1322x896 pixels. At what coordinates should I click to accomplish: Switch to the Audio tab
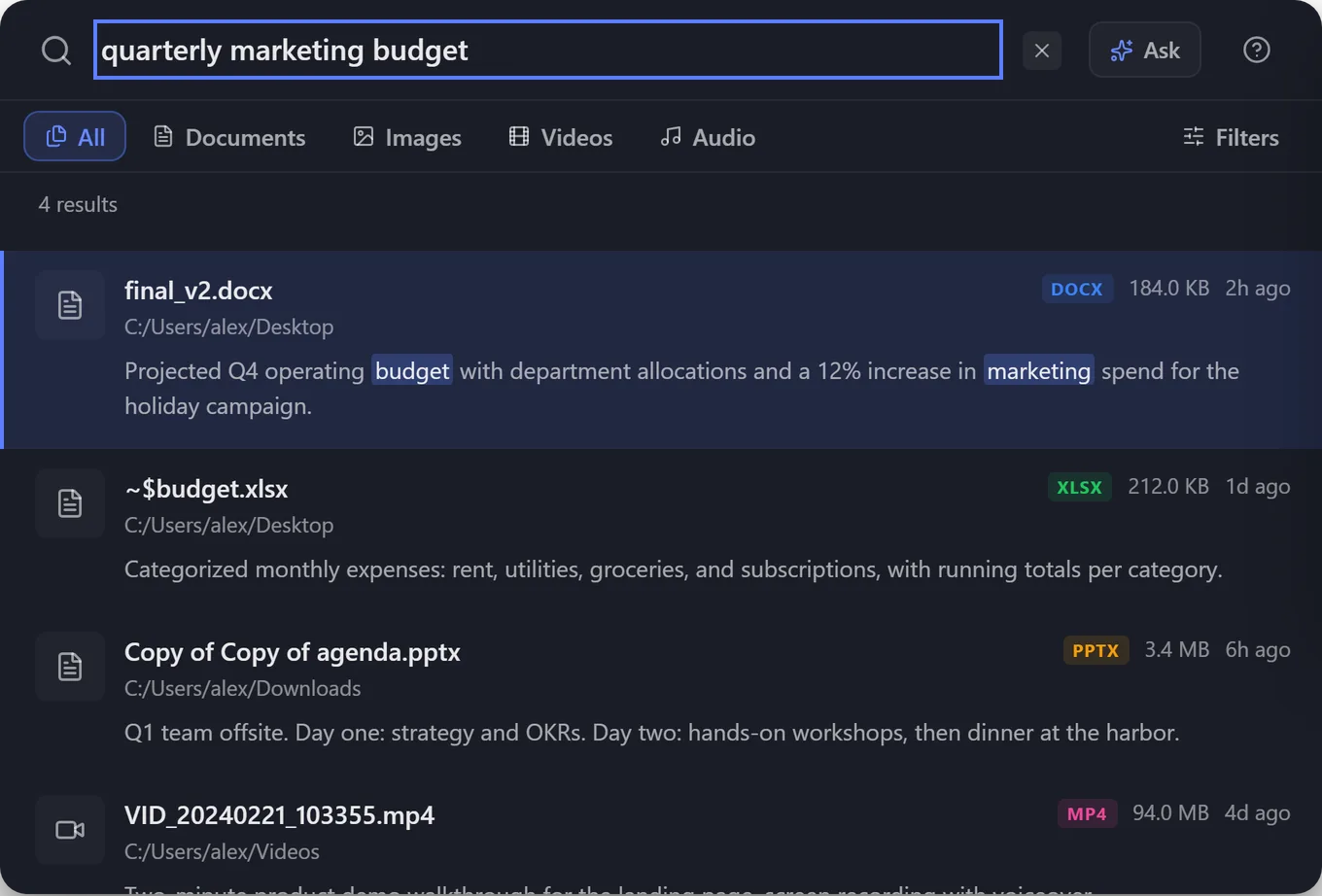708,137
